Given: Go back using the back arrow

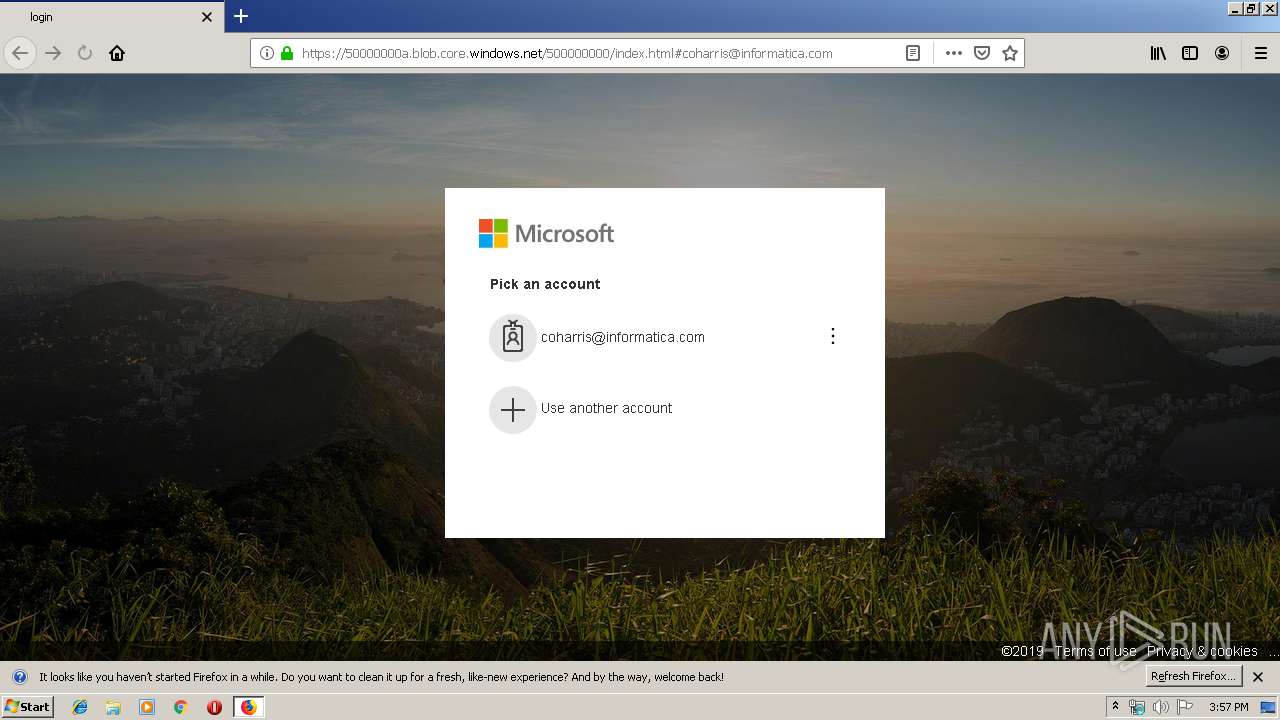Looking at the screenshot, I should pyautogui.click(x=20, y=53).
